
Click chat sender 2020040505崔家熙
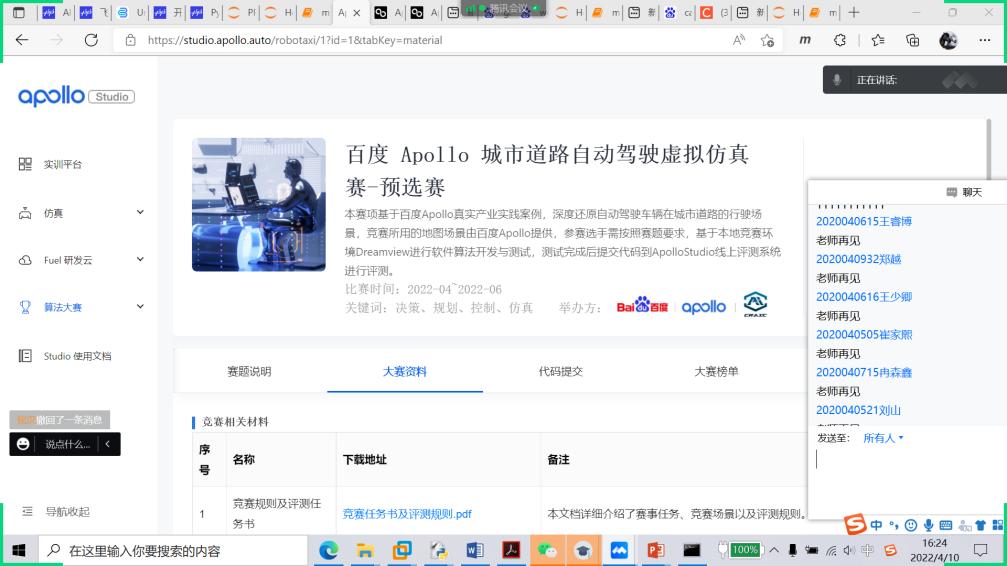pyautogui.click(x=864, y=335)
